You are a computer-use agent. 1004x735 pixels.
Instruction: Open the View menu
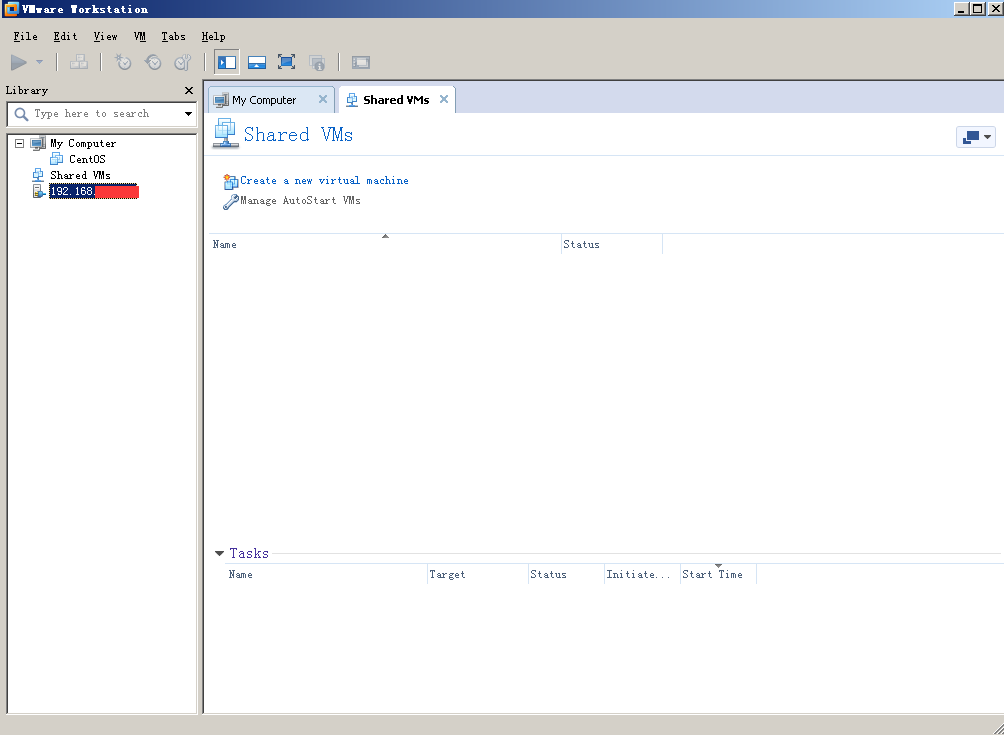point(105,36)
